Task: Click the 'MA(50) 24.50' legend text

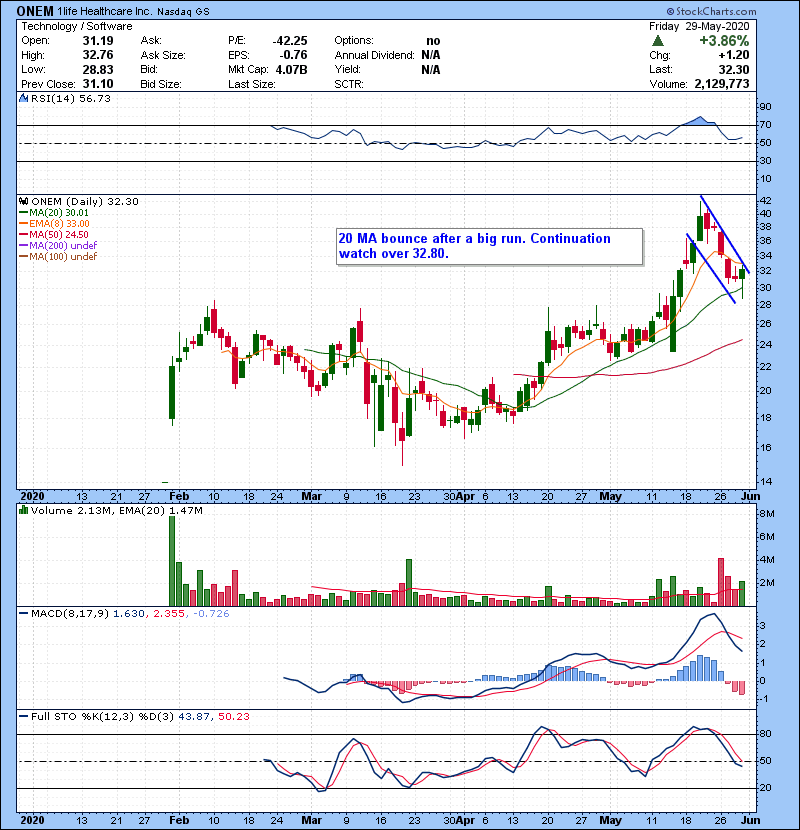Action: click(59, 234)
